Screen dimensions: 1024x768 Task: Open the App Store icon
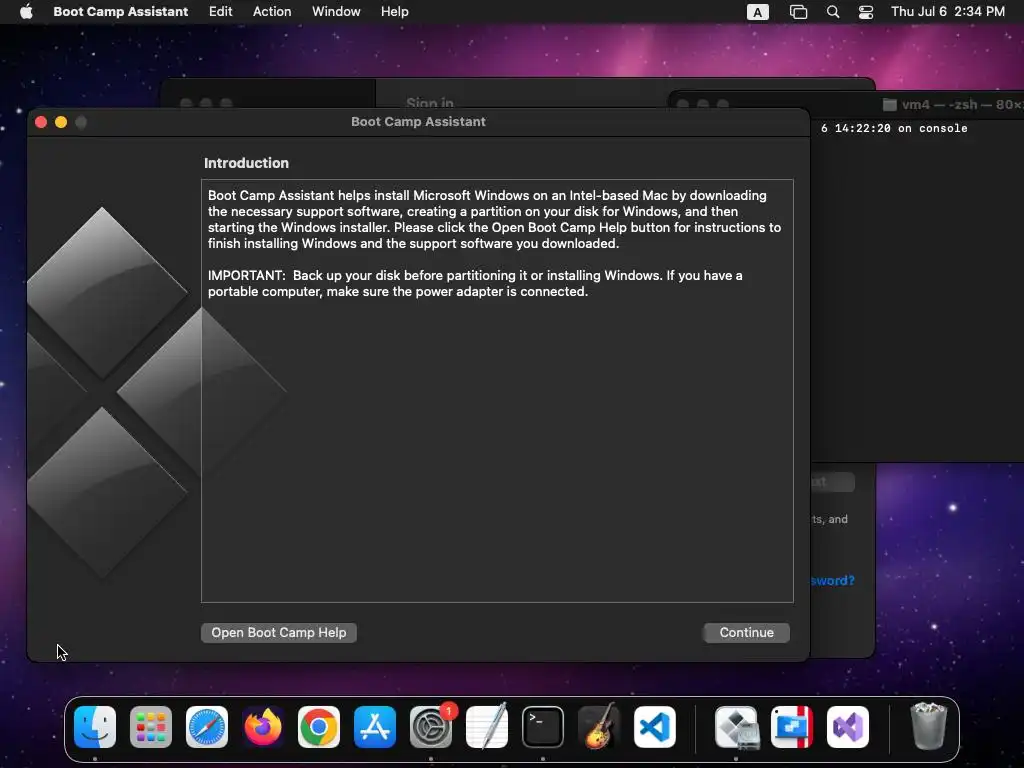[375, 727]
